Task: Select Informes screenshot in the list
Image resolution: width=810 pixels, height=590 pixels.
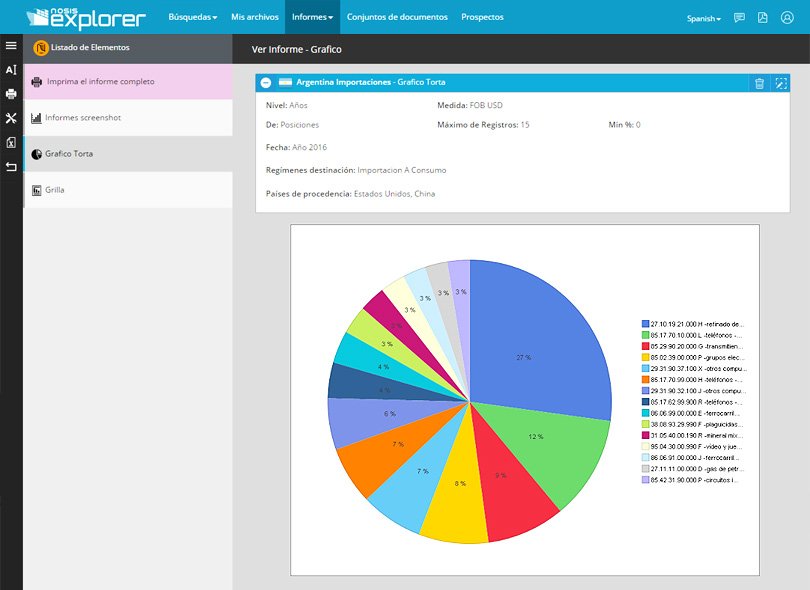Action: 128,118
